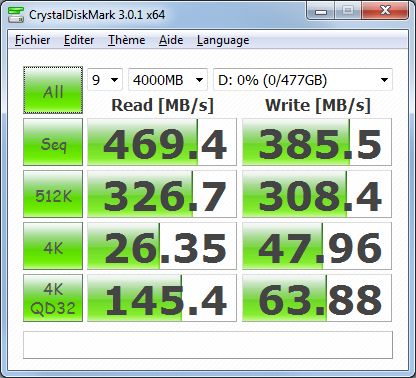Open the Editer menu
The image size is (416, 378).
[79, 40]
